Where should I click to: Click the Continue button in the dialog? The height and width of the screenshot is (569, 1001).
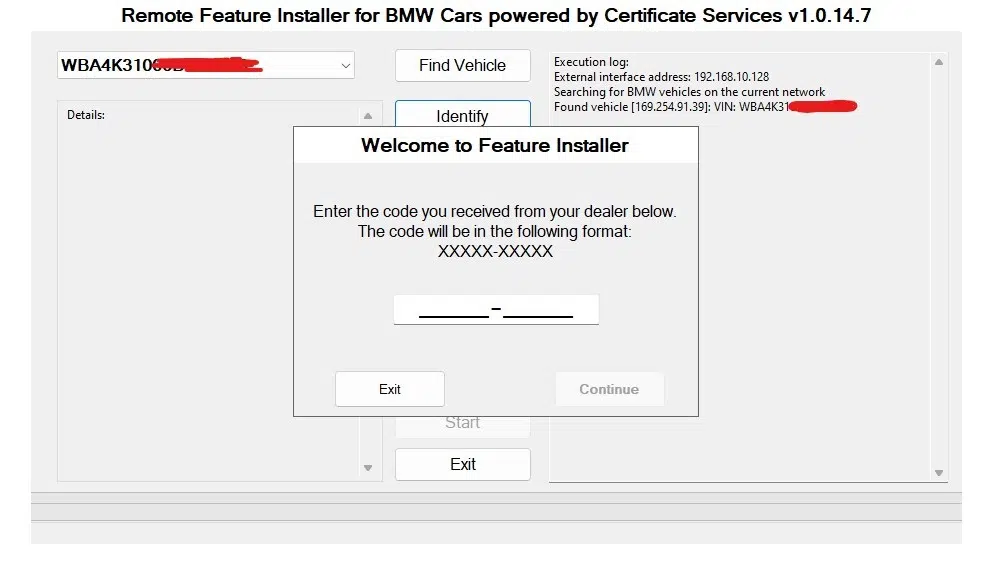click(609, 389)
